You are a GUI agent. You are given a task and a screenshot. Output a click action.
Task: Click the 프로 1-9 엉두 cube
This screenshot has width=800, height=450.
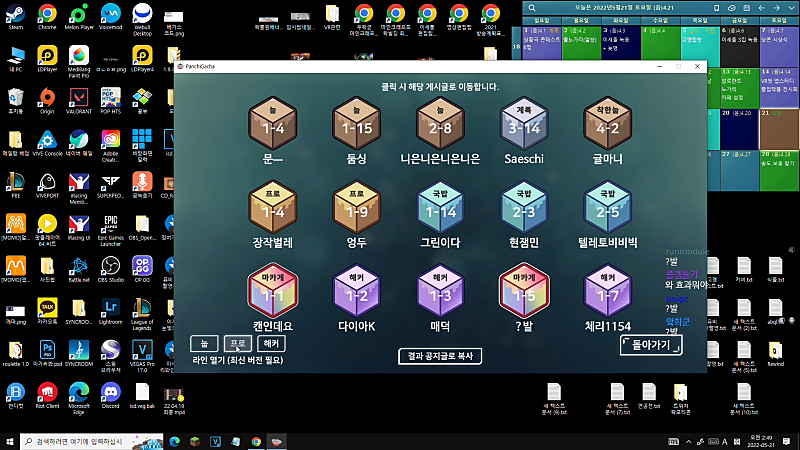(356, 207)
